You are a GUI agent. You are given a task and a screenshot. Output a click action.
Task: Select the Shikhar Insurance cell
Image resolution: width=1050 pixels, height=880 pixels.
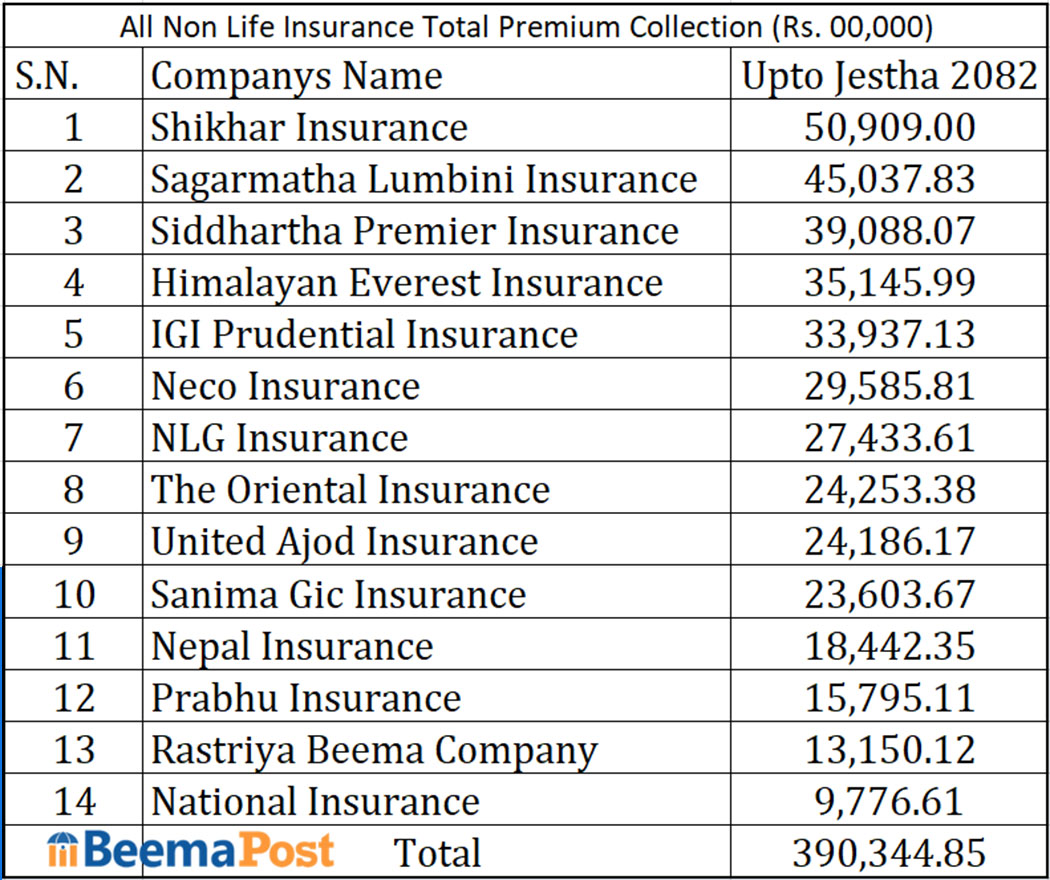(309, 127)
